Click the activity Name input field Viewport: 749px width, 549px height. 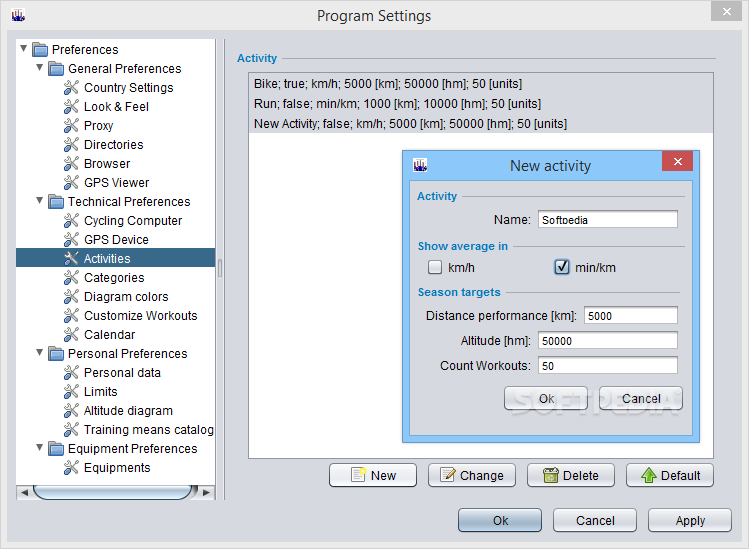(608, 219)
